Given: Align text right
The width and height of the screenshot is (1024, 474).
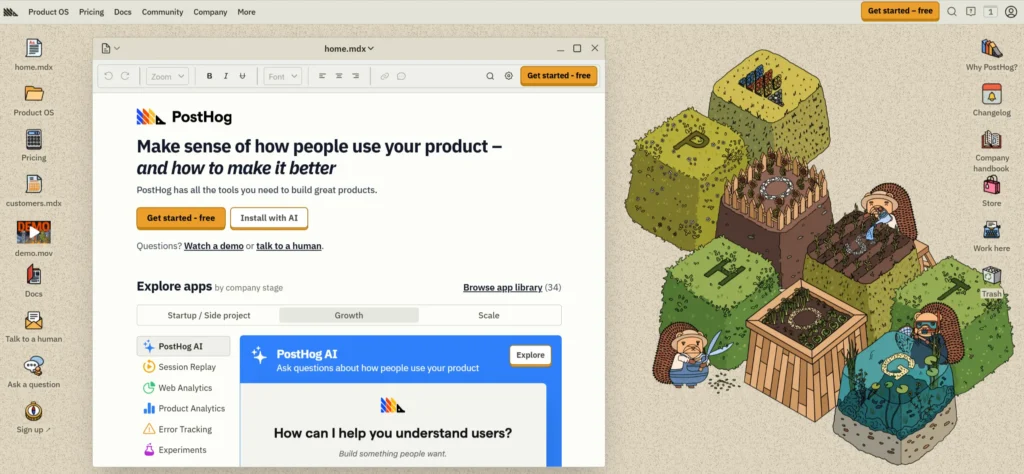Looking at the screenshot, I should point(355,76).
